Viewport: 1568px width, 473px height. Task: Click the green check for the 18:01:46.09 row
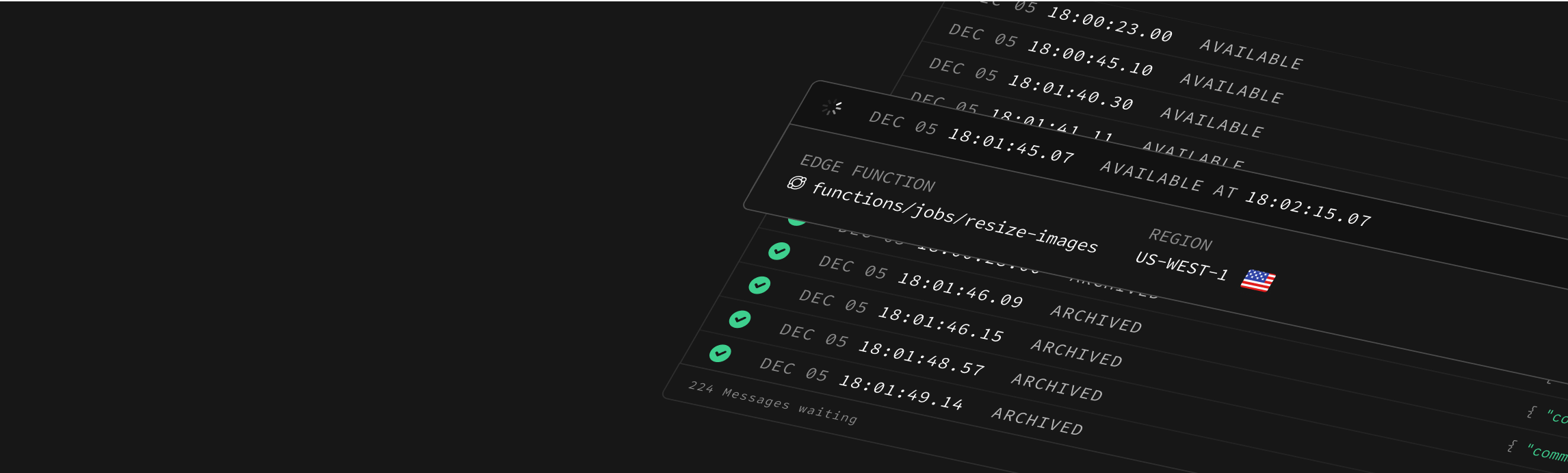pos(779,251)
